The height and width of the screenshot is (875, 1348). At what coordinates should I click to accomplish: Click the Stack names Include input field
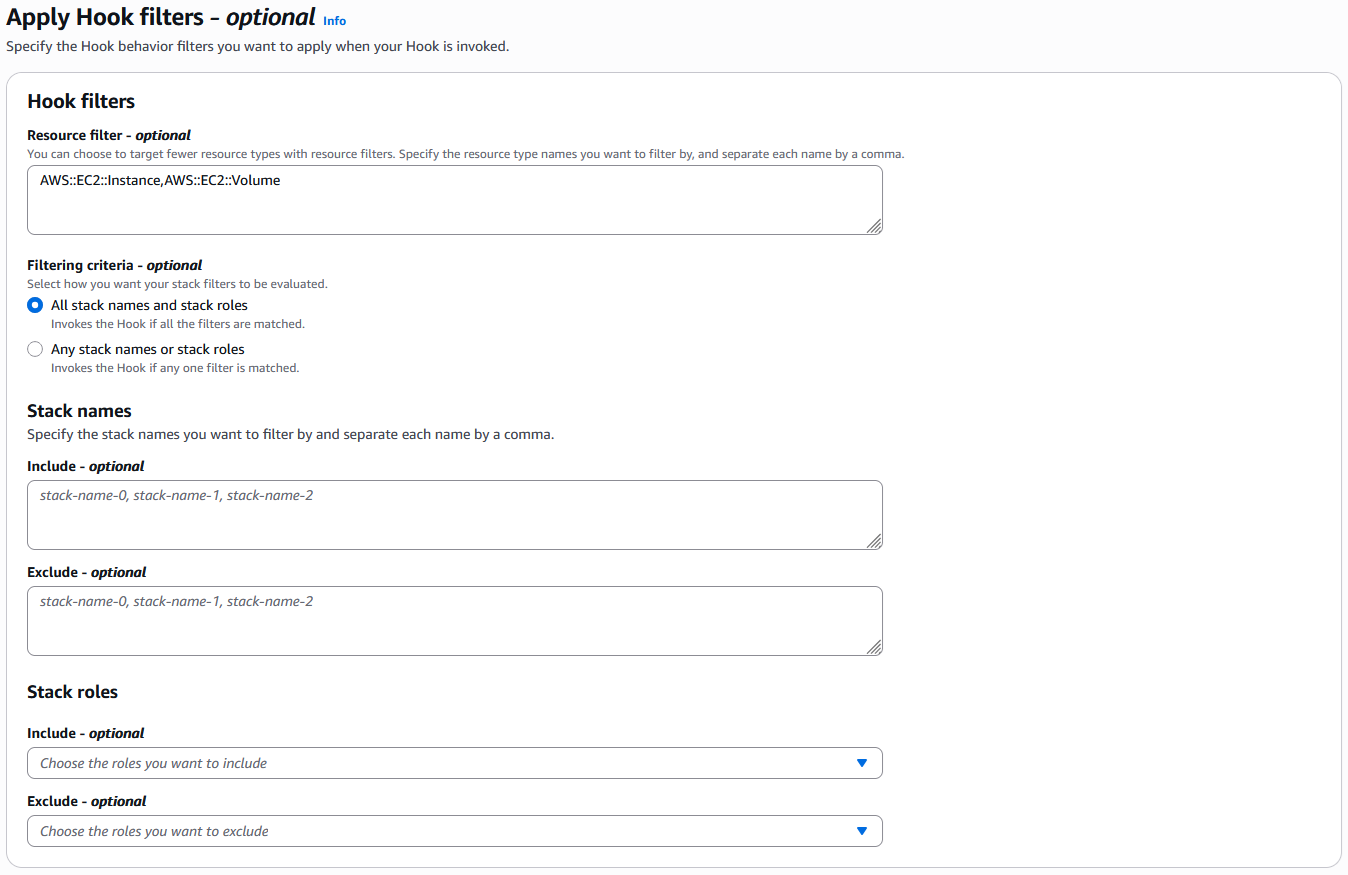coord(455,515)
